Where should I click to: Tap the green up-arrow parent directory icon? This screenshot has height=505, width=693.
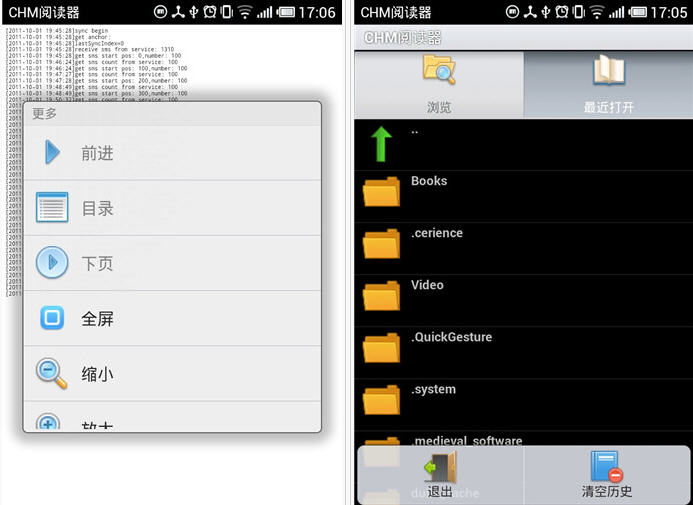pyautogui.click(x=381, y=144)
